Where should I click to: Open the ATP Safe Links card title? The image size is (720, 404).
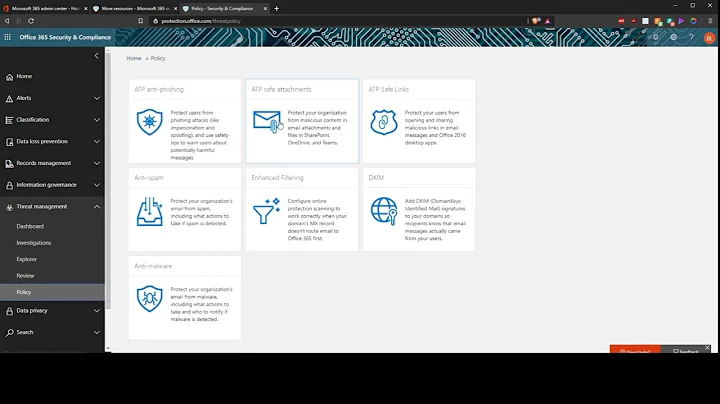[x=388, y=90]
